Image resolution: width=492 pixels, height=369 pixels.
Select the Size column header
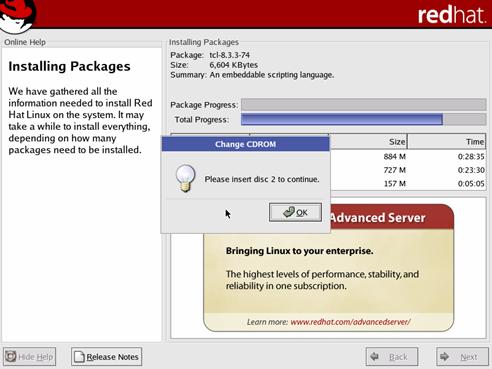368,142
